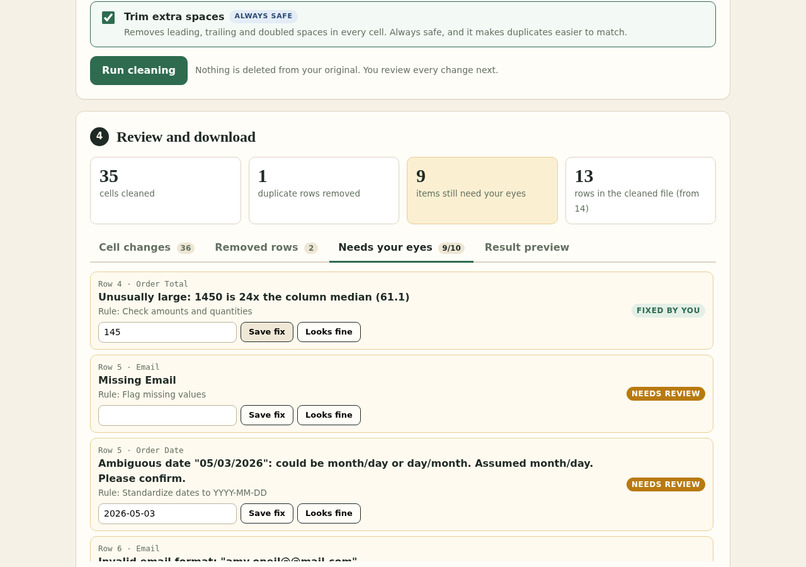Image resolution: width=806 pixels, height=567 pixels.
Task: Click the Run cleaning button
Action: click(x=139, y=70)
